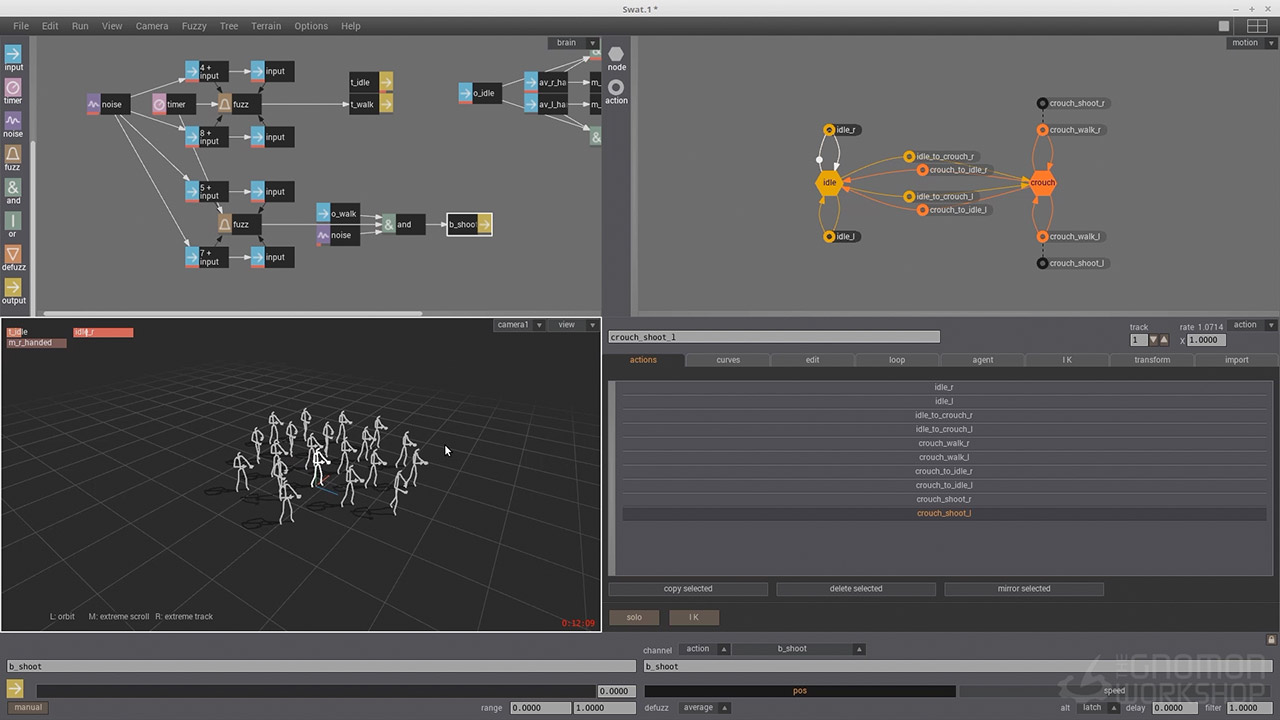Open the Terrain menu
This screenshot has height=720, width=1280.
pyautogui.click(x=266, y=26)
